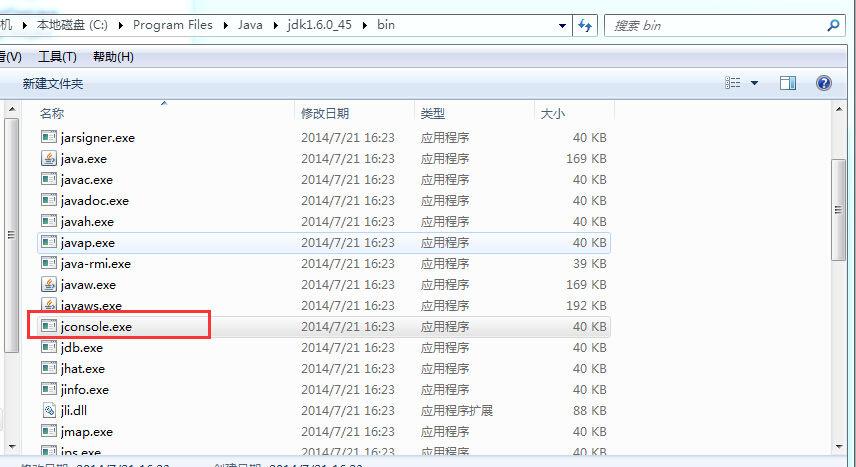Click the javap.exe file icon
The image size is (856, 467).
click(49, 242)
